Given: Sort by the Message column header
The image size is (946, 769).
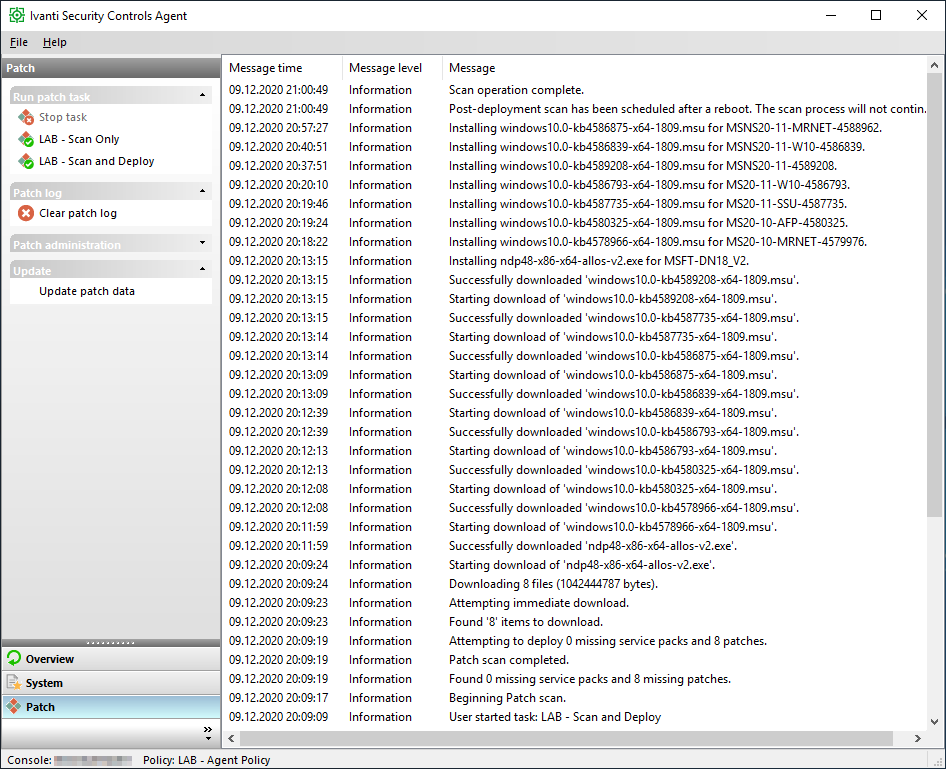Looking at the screenshot, I should click(x=684, y=68).
